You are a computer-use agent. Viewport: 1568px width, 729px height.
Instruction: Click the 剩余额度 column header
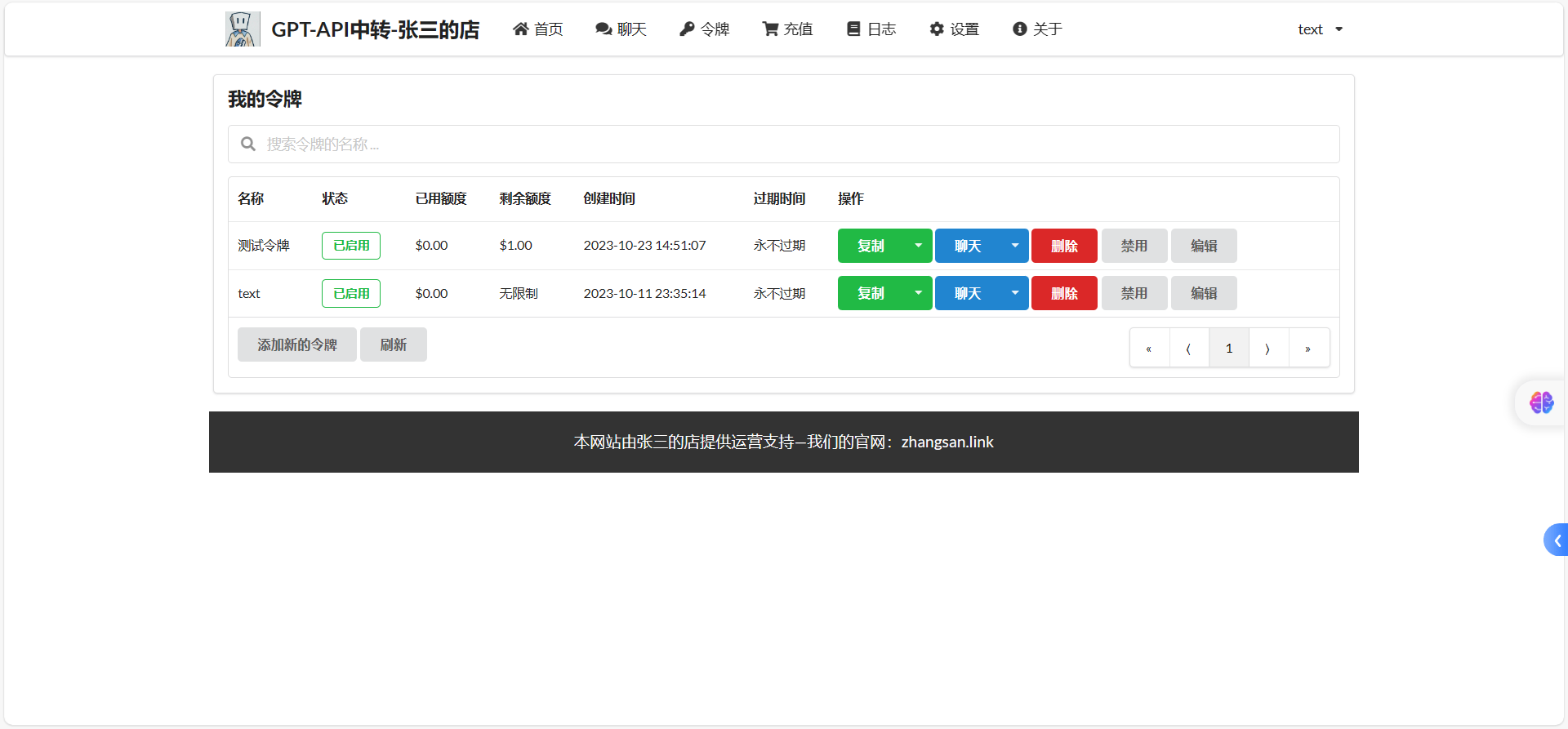coord(525,198)
